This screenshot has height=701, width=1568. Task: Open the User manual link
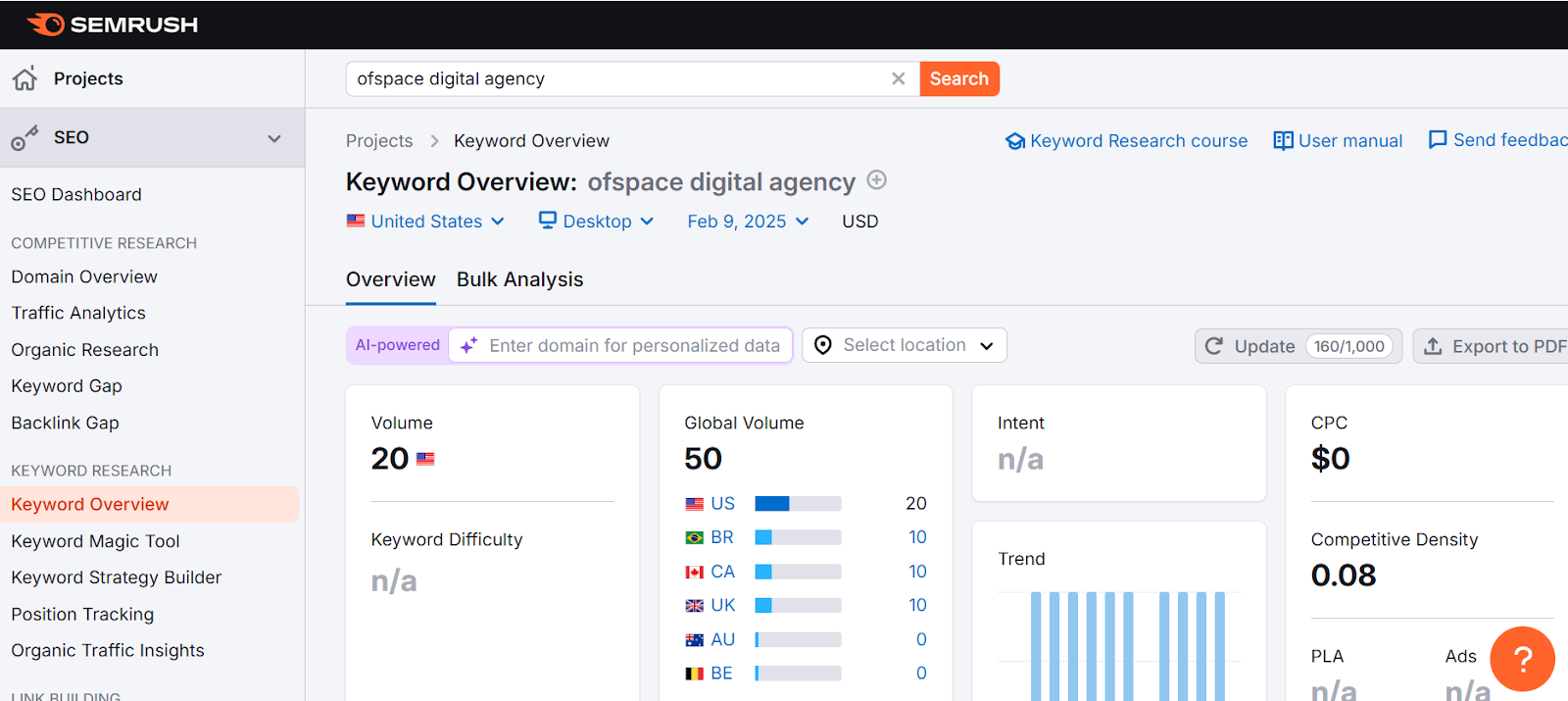pos(1338,141)
